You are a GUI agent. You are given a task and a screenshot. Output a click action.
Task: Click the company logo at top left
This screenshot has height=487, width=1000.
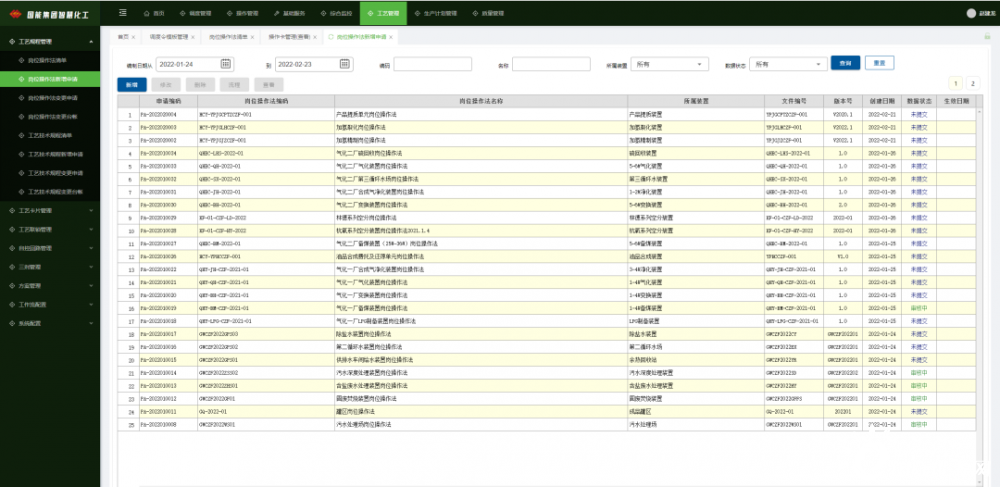16,13
